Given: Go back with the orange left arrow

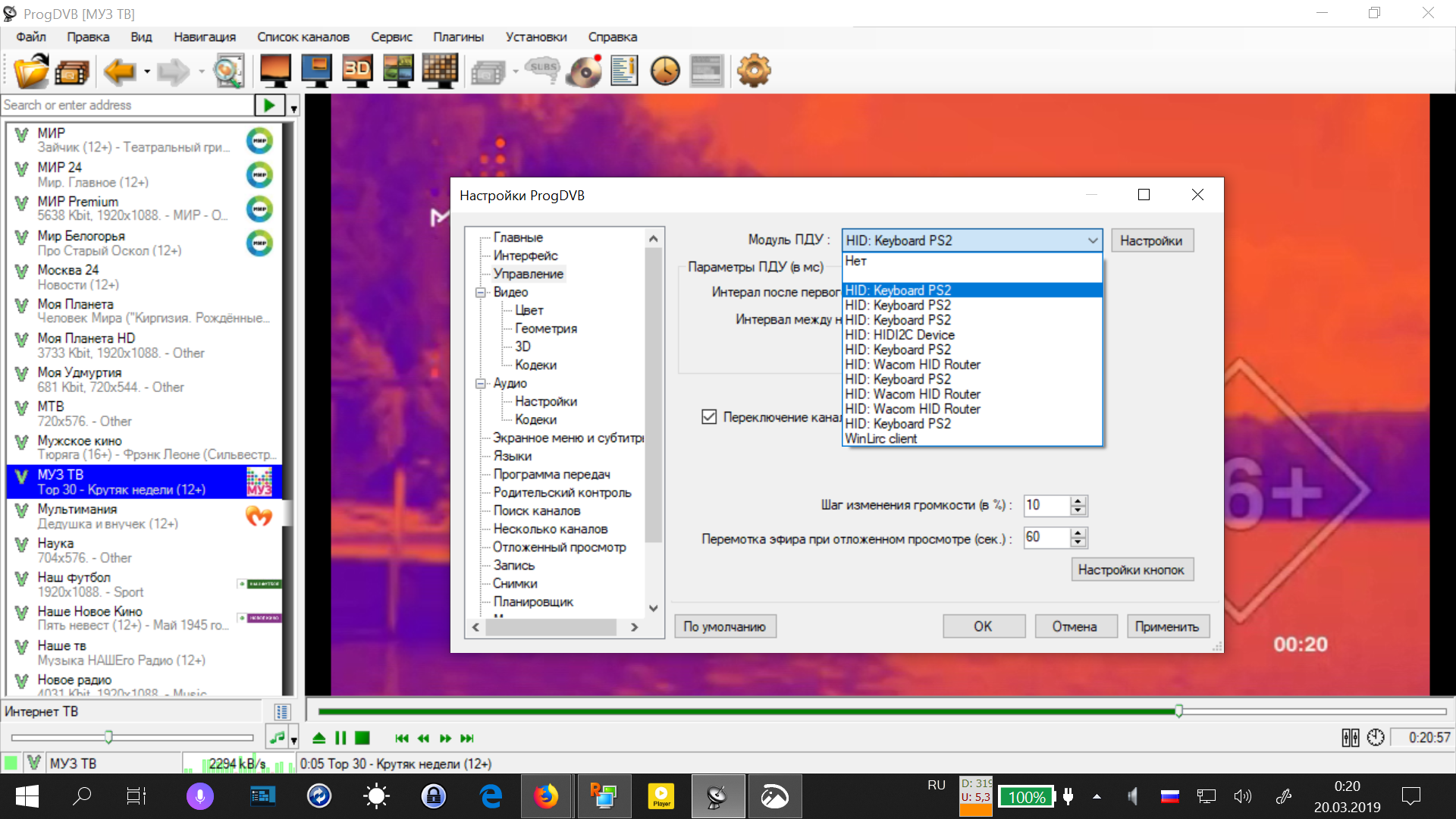Looking at the screenshot, I should (120, 71).
